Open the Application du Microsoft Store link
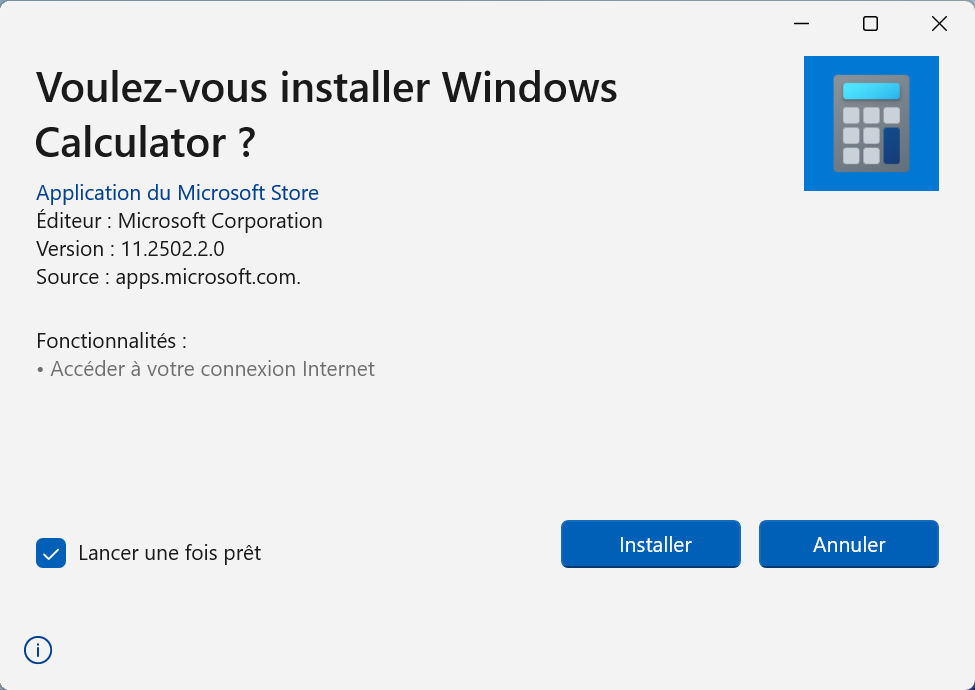Viewport: 975px width, 690px height. coord(177,193)
